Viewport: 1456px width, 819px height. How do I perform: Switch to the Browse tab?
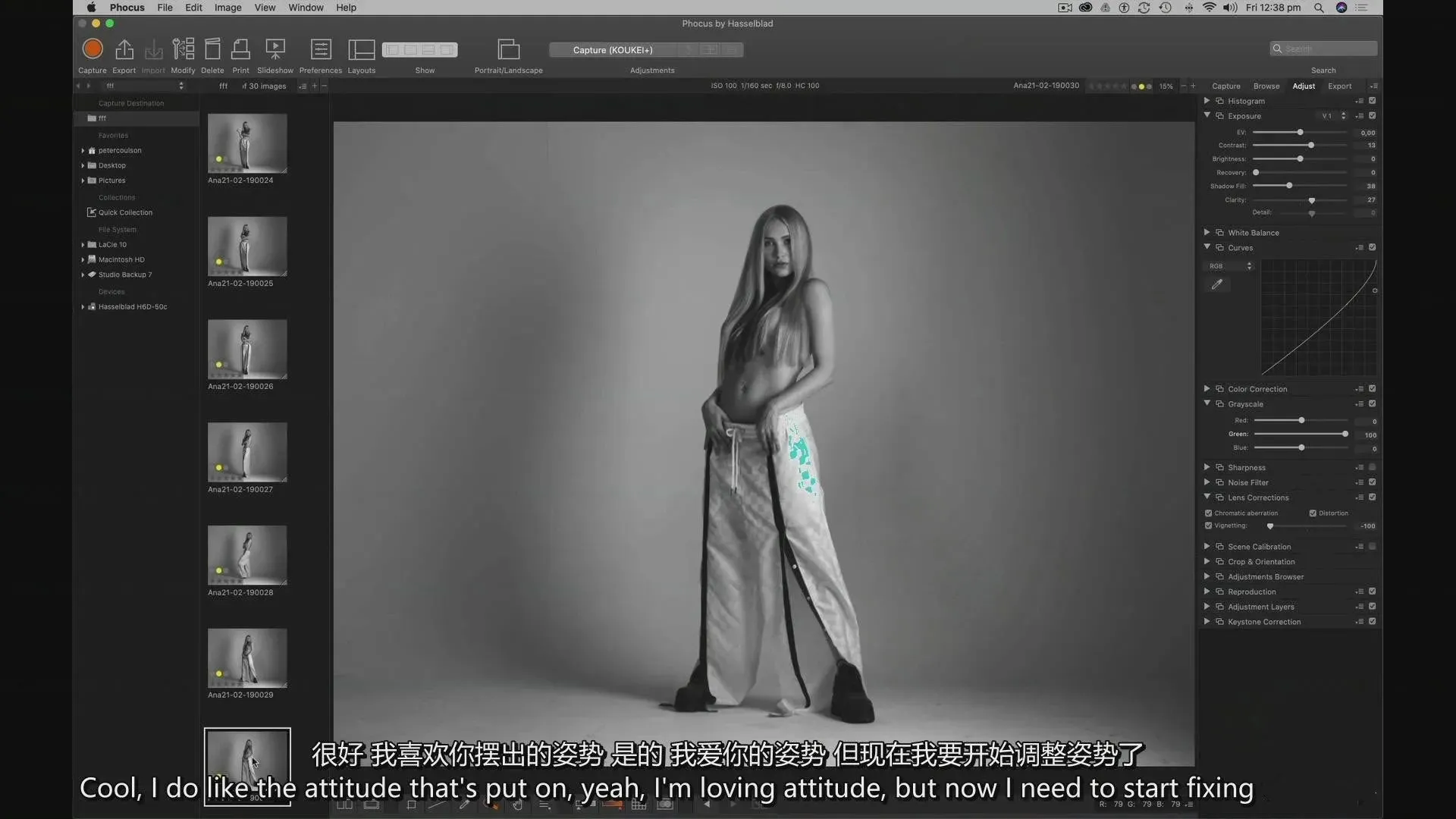pos(1266,86)
